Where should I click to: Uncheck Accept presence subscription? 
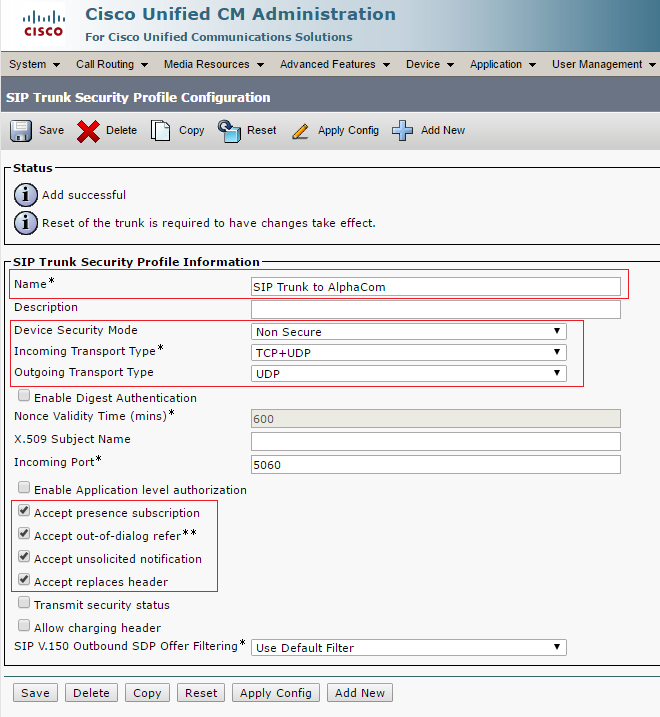24,510
